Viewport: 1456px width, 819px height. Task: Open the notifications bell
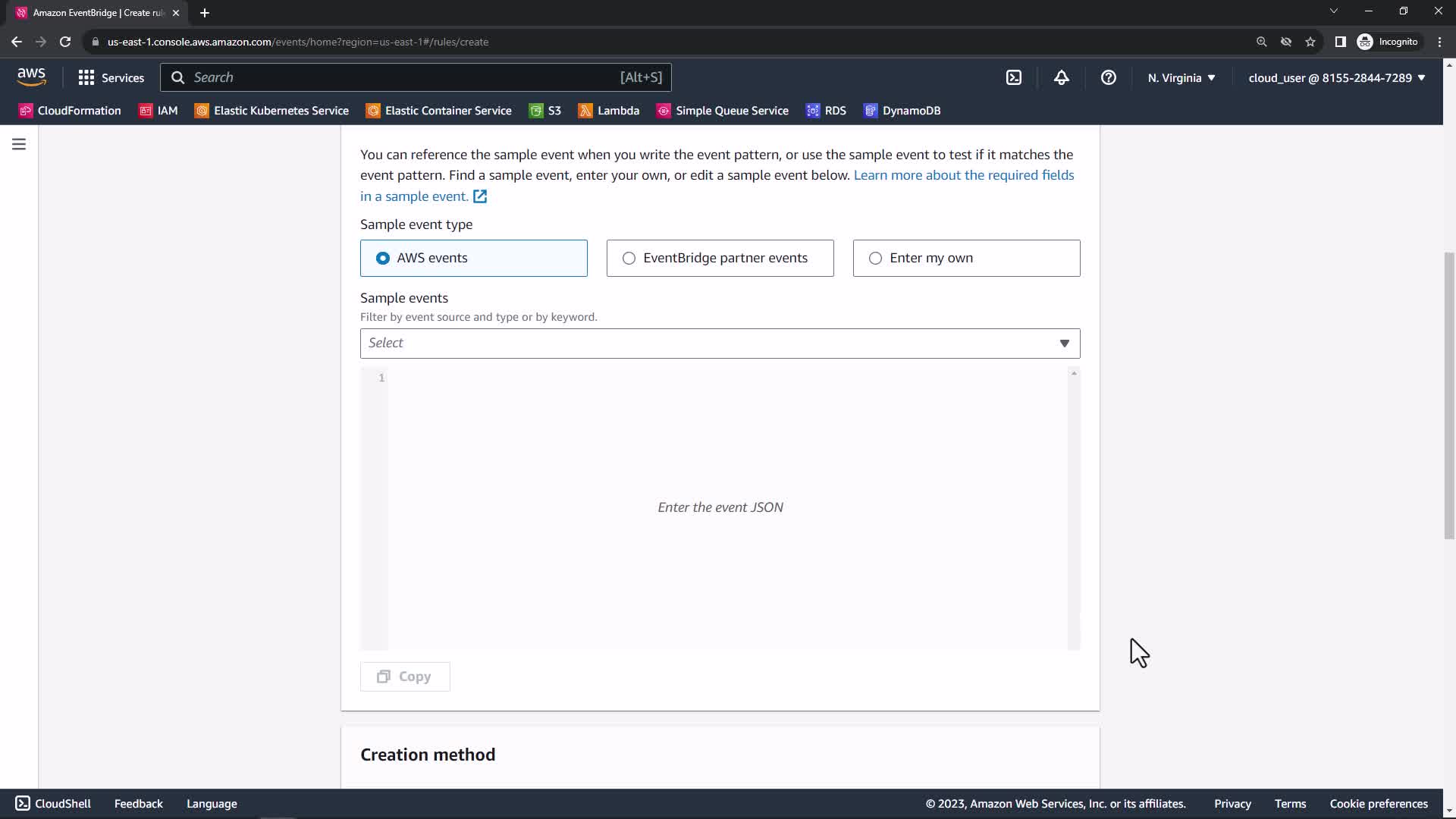(1061, 77)
